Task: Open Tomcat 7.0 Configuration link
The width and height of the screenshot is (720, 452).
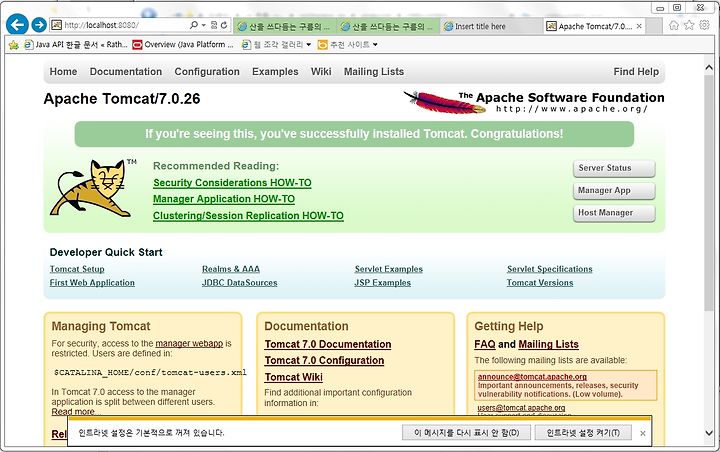Action: 324,361
